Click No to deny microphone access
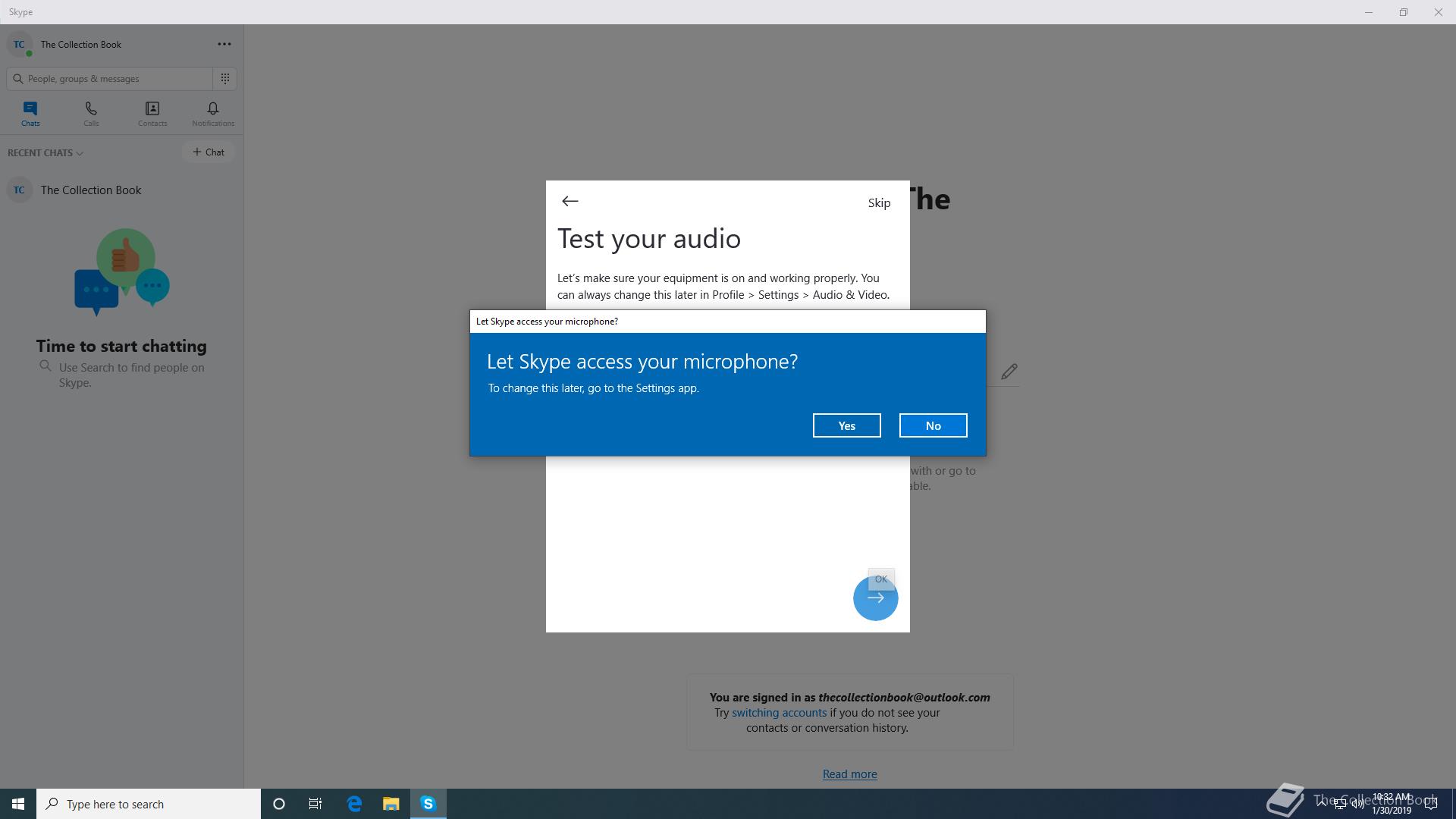 [x=933, y=425]
